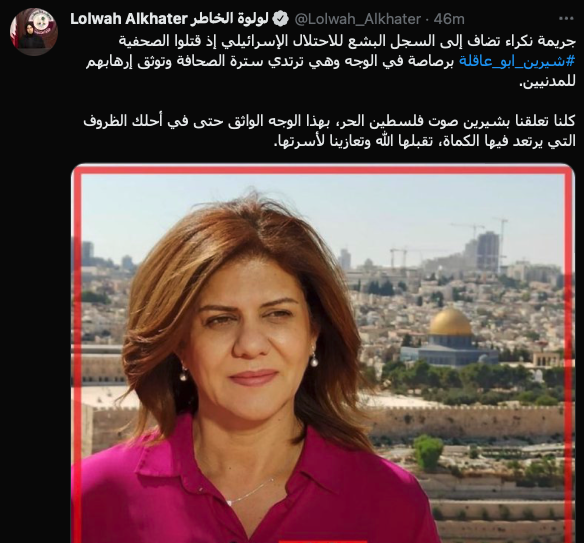Follow the hashtag #شيرين_ابو_عاقلة
584x543 pixels.
517,61
